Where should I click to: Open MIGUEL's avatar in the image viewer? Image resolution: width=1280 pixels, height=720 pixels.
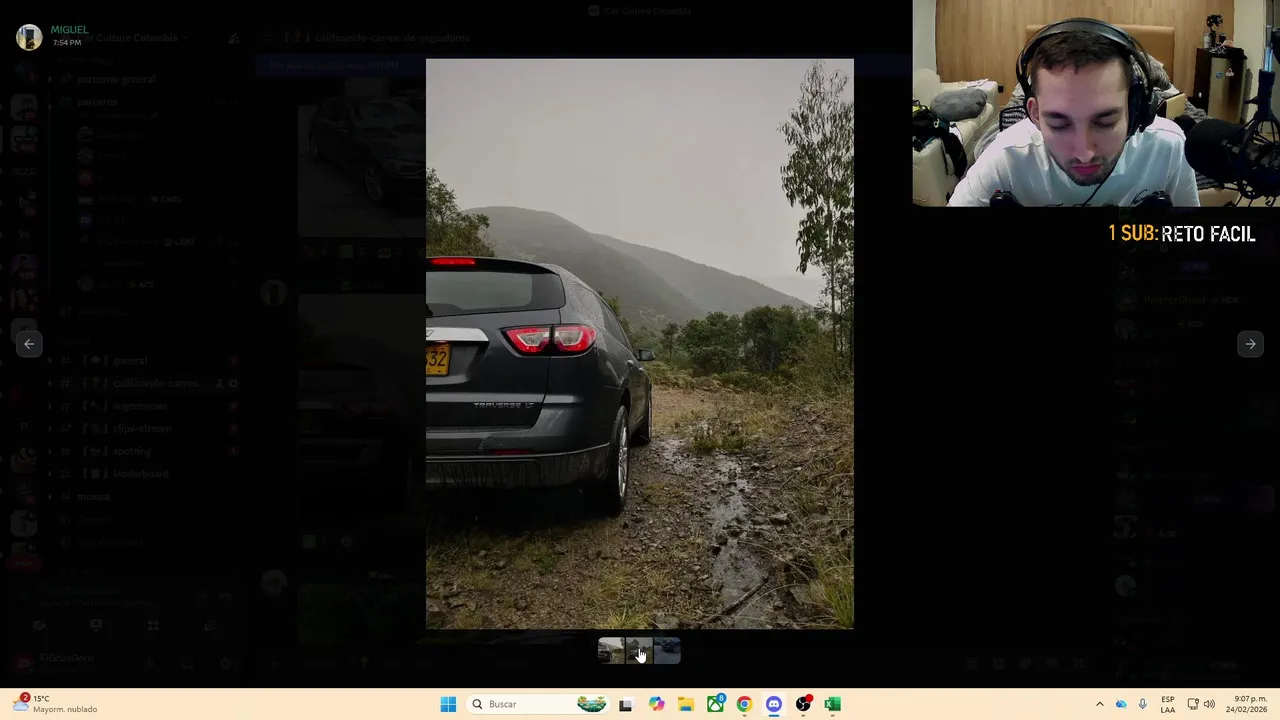29,37
